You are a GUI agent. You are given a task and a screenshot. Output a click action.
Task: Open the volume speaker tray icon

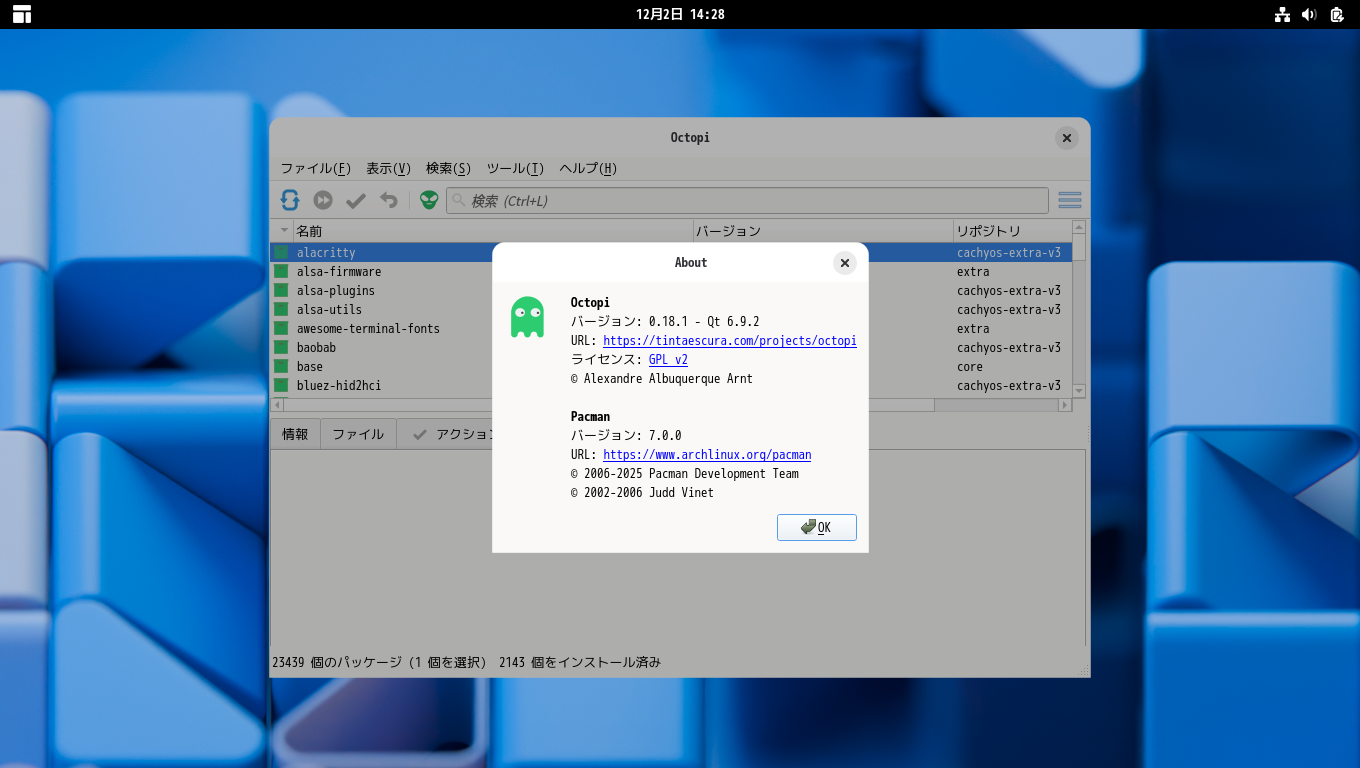coord(1309,14)
